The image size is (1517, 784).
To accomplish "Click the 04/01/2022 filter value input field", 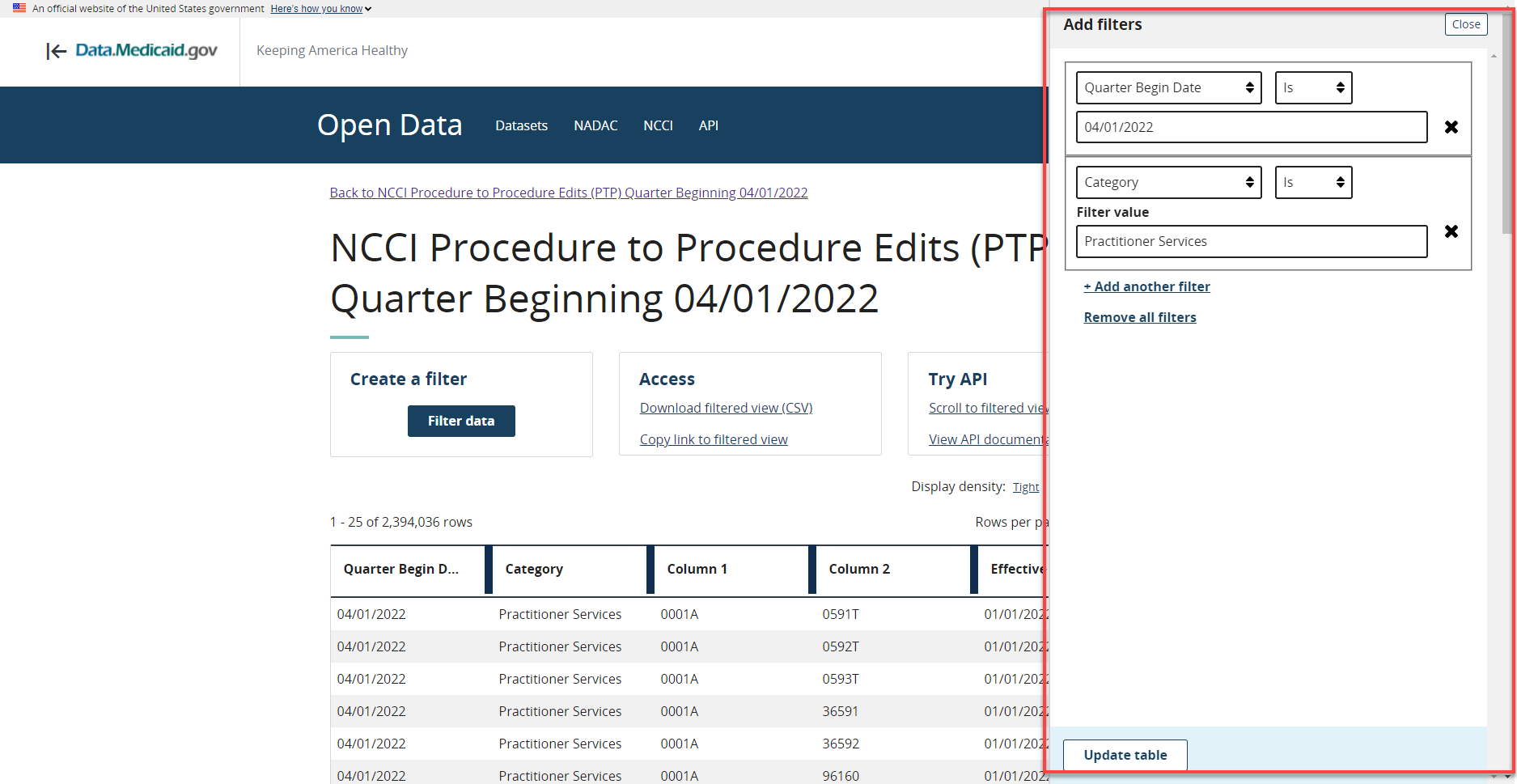I will pyautogui.click(x=1251, y=127).
